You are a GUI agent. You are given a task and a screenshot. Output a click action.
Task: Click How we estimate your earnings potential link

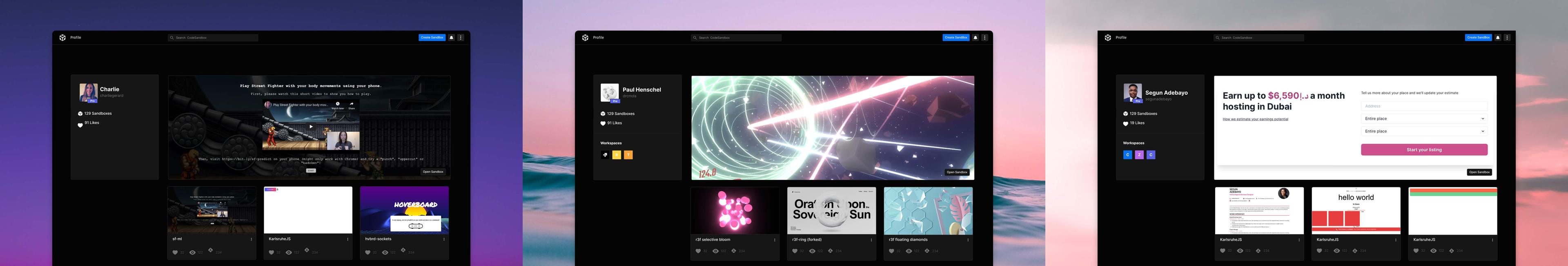coord(1255,119)
